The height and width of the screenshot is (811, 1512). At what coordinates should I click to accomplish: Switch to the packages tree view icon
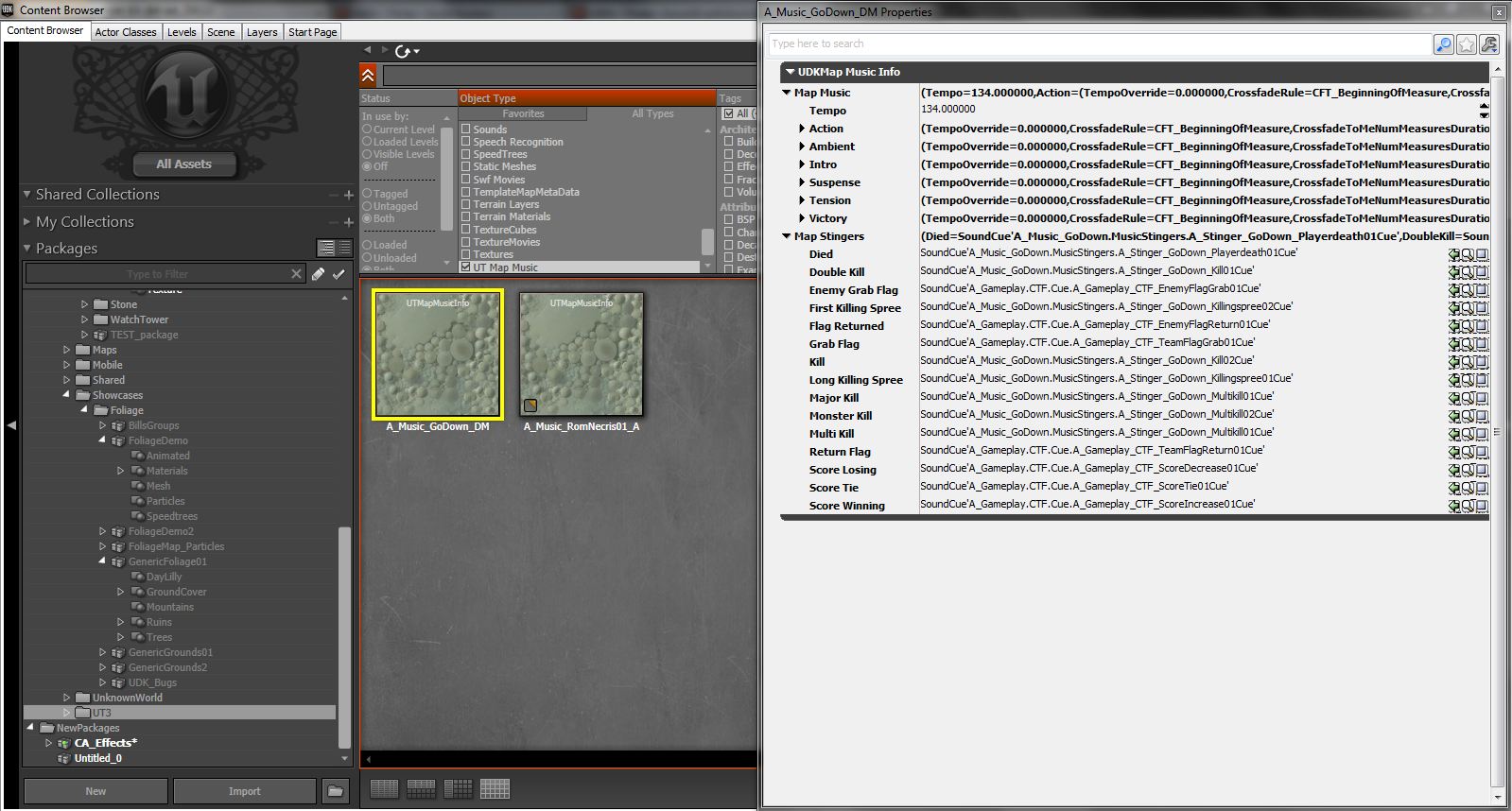pos(326,248)
